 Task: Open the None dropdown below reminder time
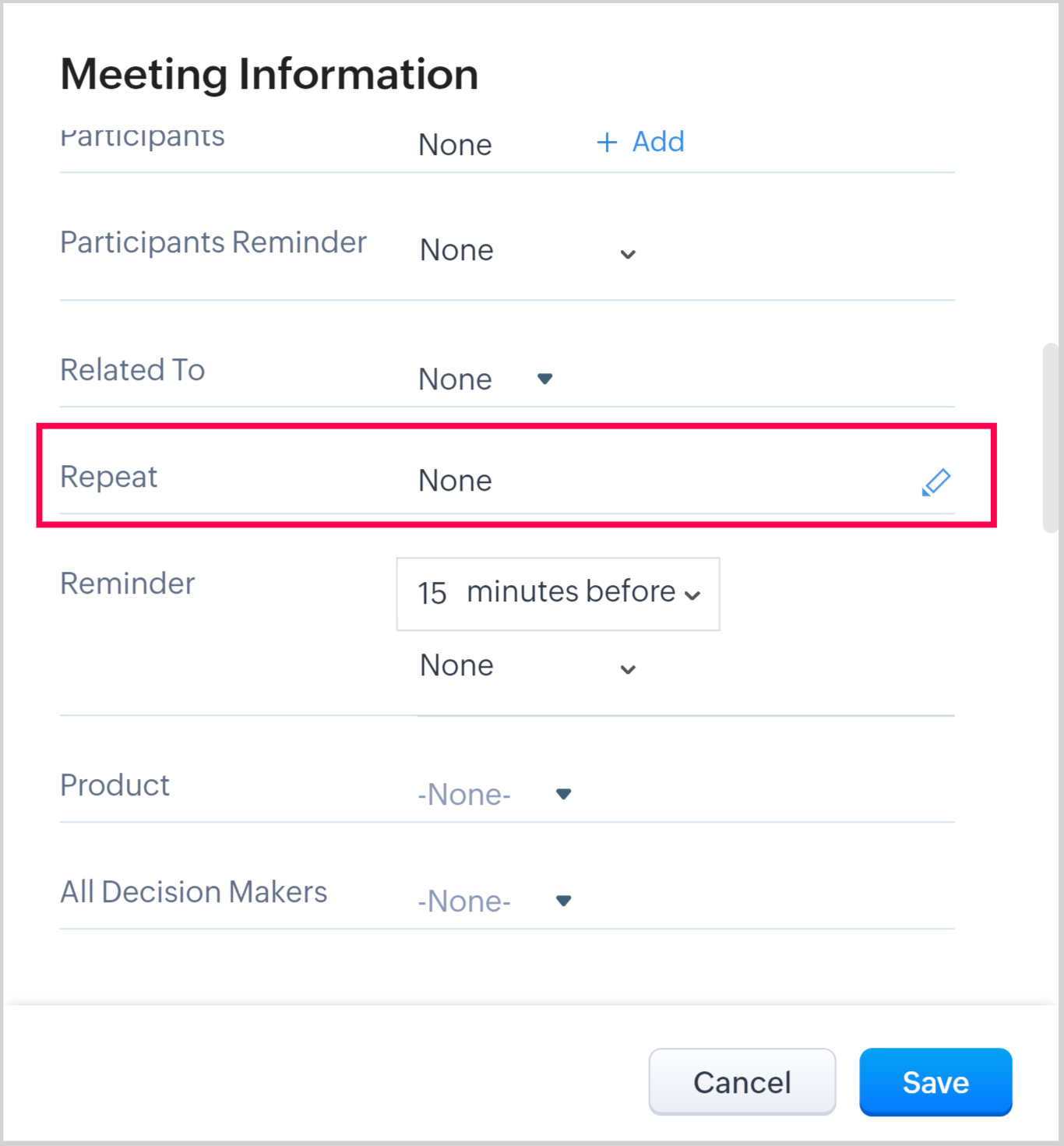[457, 666]
